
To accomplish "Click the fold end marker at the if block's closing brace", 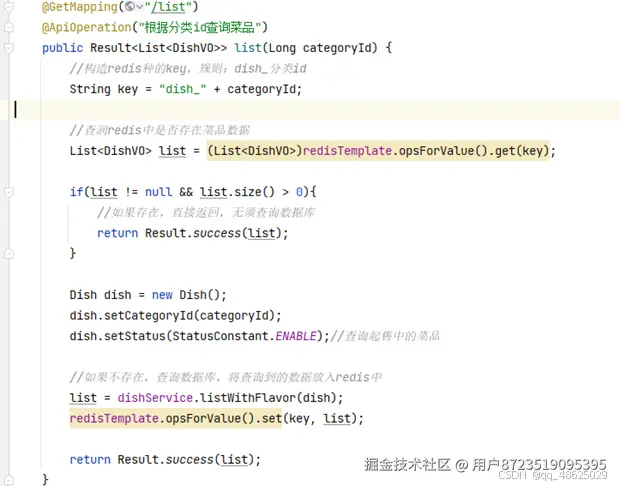I will coord(9,253).
